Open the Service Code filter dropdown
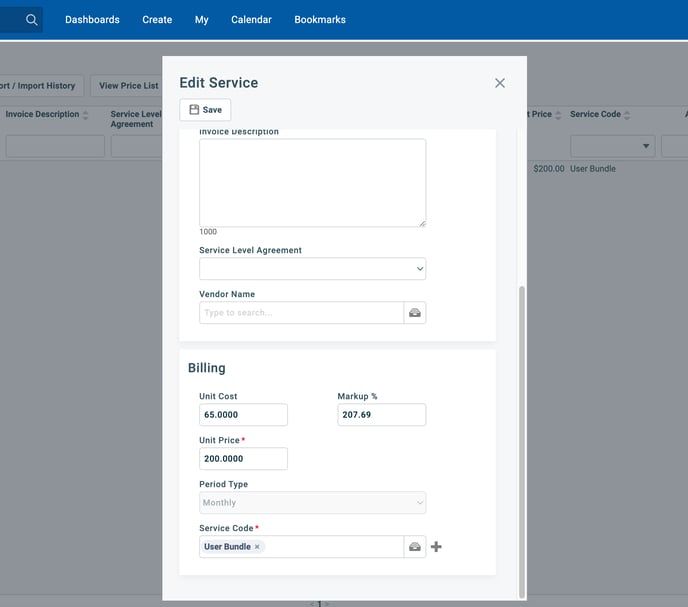 coord(613,146)
